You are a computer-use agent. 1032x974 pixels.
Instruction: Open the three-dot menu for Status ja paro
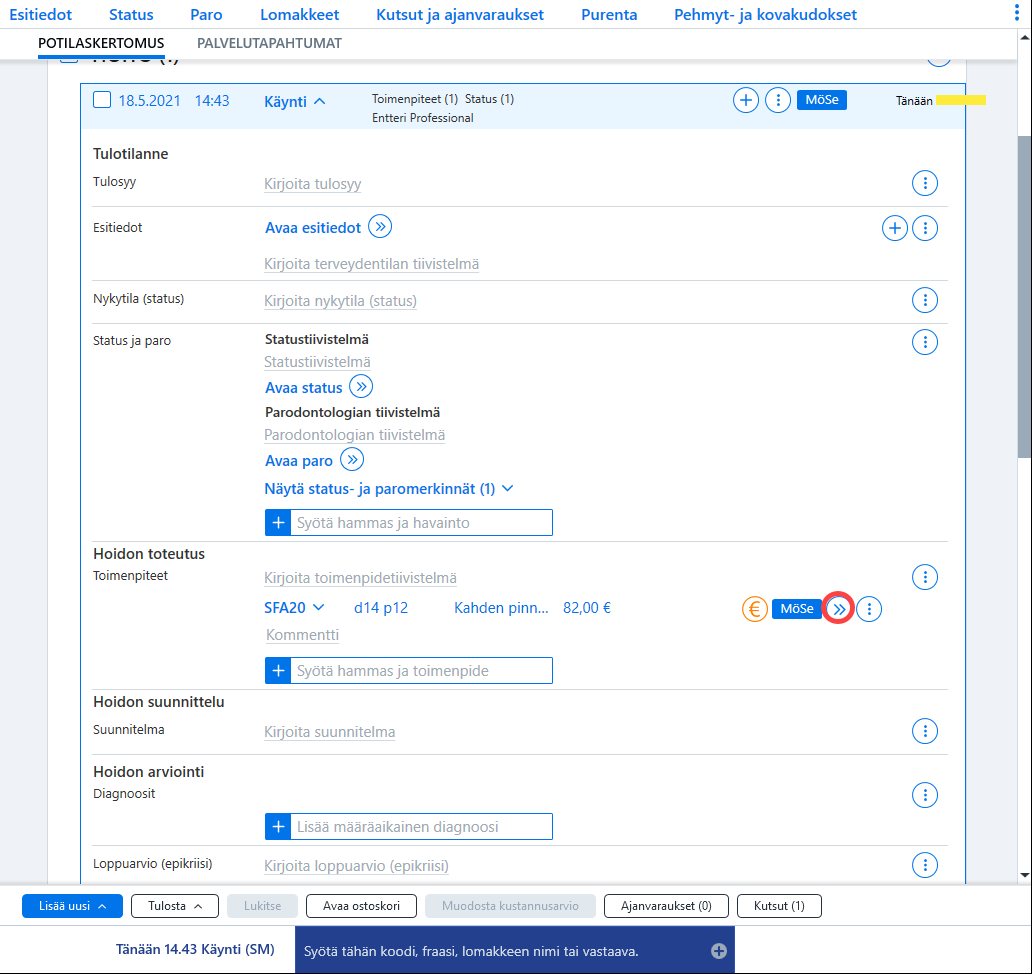tap(925, 342)
